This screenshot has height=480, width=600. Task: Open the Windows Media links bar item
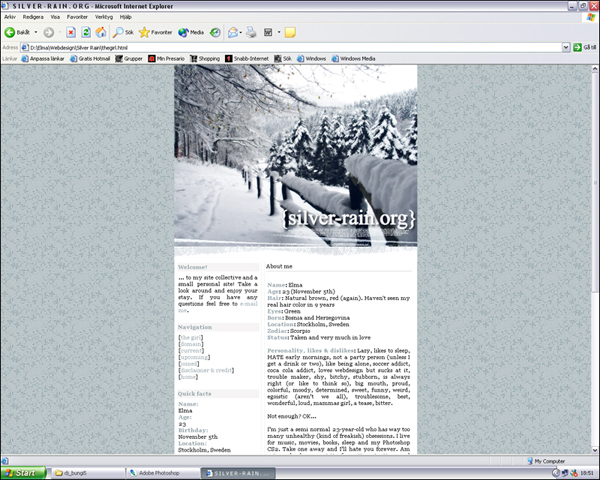pyautogui.click(x=353, y=59)
